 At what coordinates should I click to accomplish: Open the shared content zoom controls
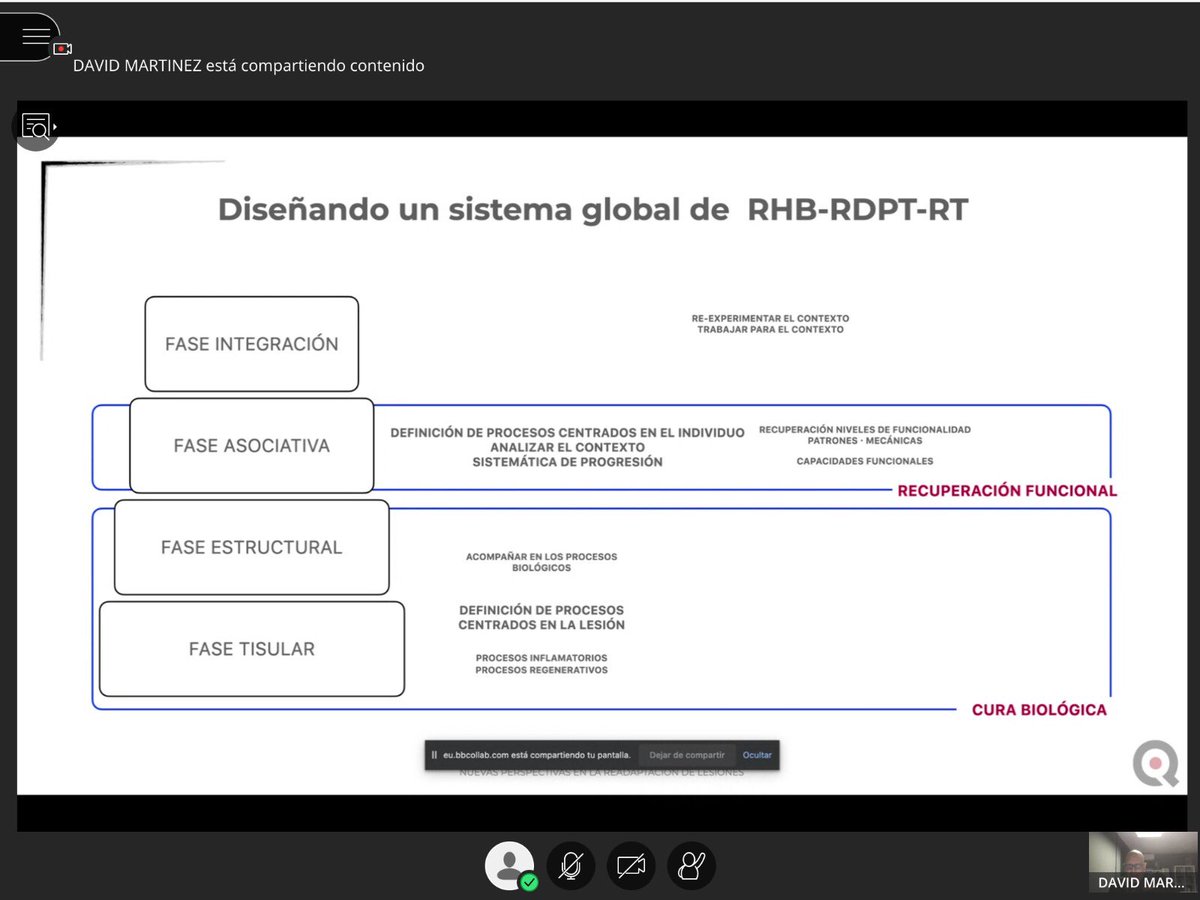(34, 127)
